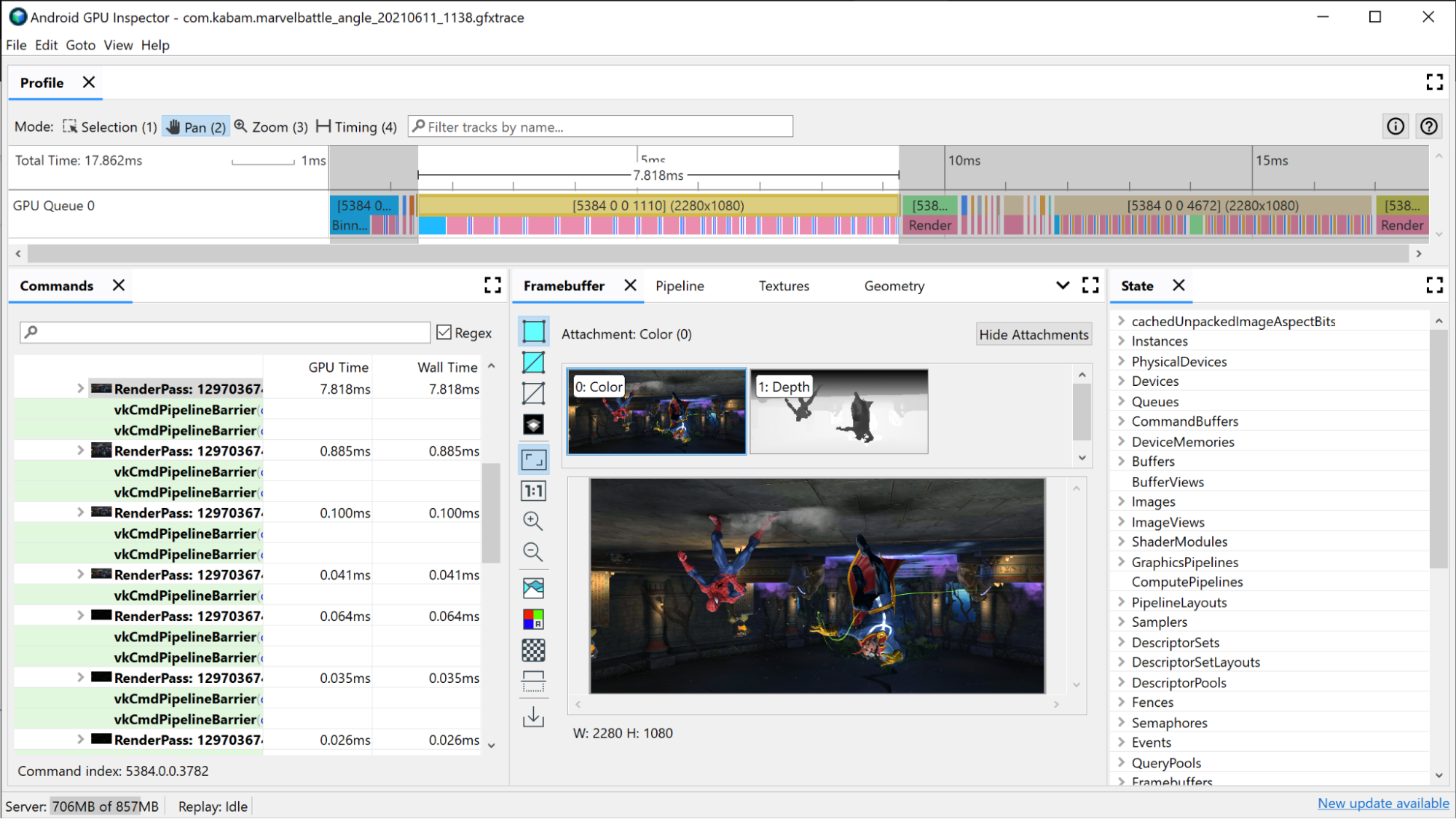Open the Textures tab
This screenshot has width=1456, height=819.
[784, 286]
